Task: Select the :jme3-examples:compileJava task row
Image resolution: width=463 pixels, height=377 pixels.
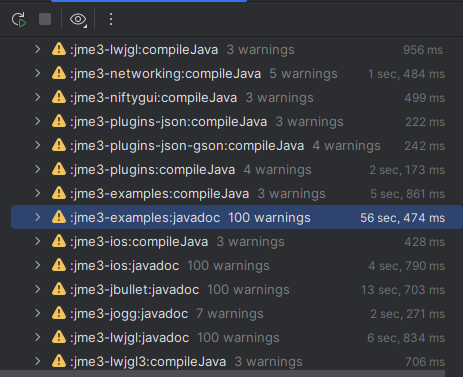Action: (237, 194)
